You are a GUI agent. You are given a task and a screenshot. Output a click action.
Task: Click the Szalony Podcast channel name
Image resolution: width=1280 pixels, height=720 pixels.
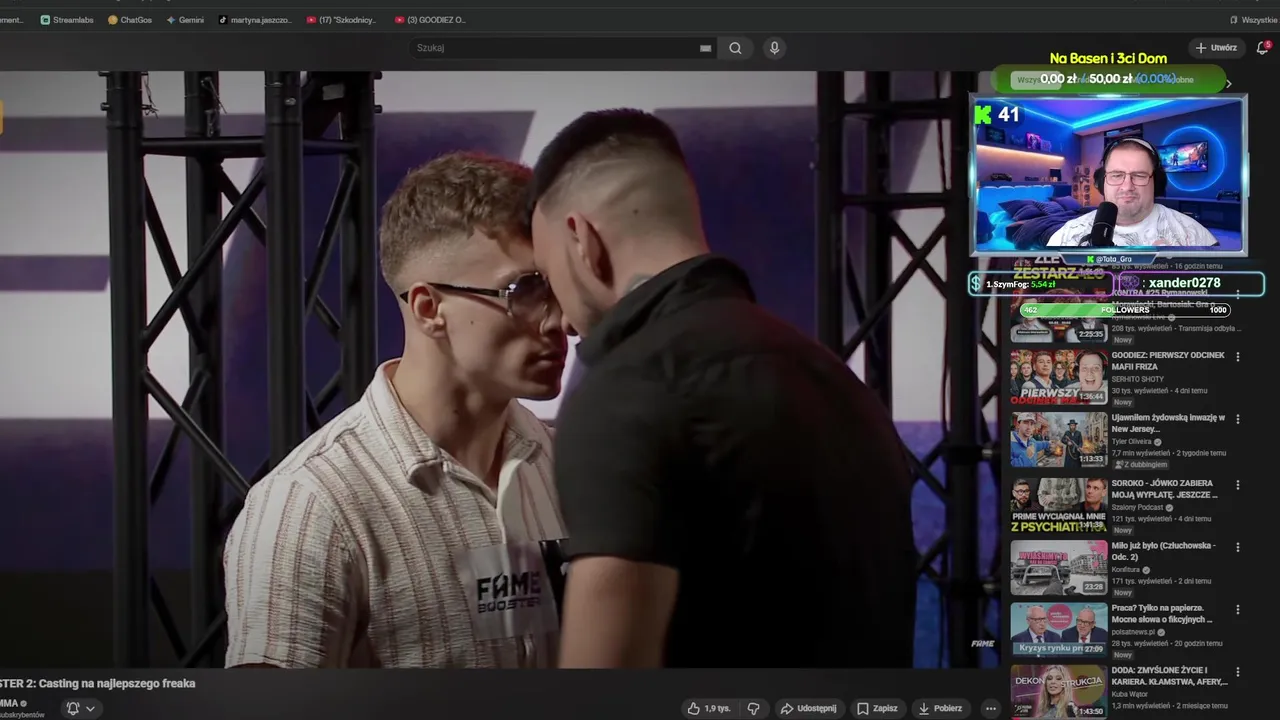[1137, 507]
